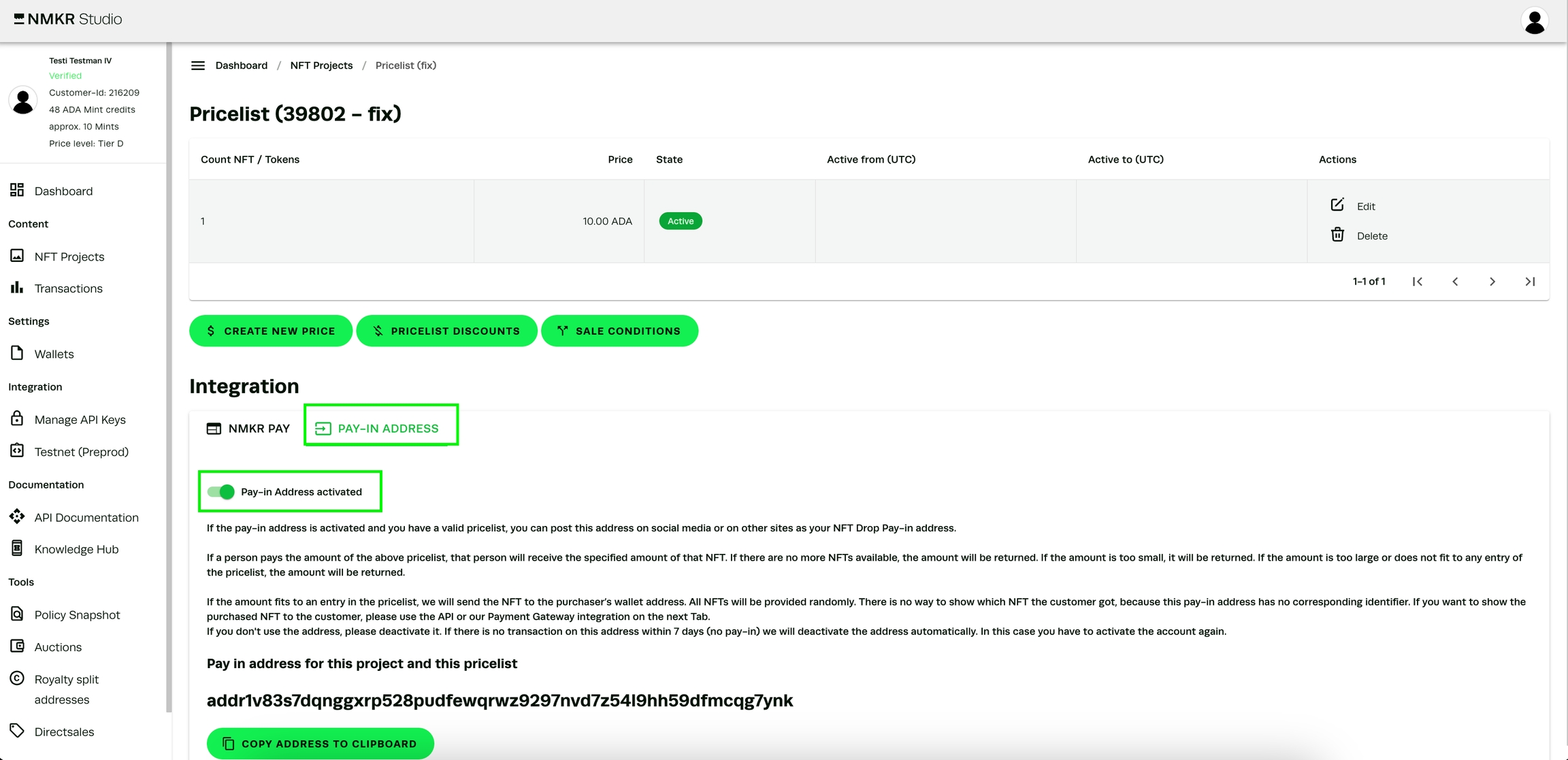The width and height of the screenshot is (1568, 760).
Task: Click the Transactions bar chart icon
Action: 17,288
